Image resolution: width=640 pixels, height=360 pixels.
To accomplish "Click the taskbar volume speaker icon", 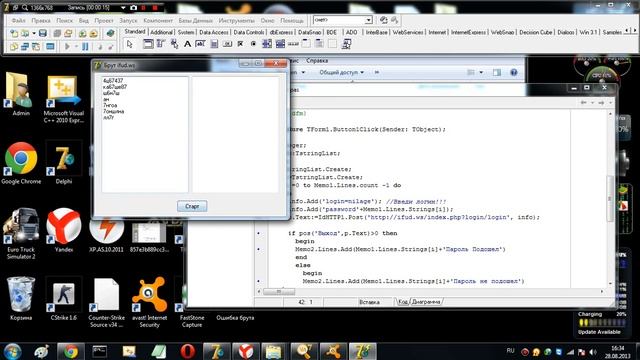I will click(x=593, y=352).
